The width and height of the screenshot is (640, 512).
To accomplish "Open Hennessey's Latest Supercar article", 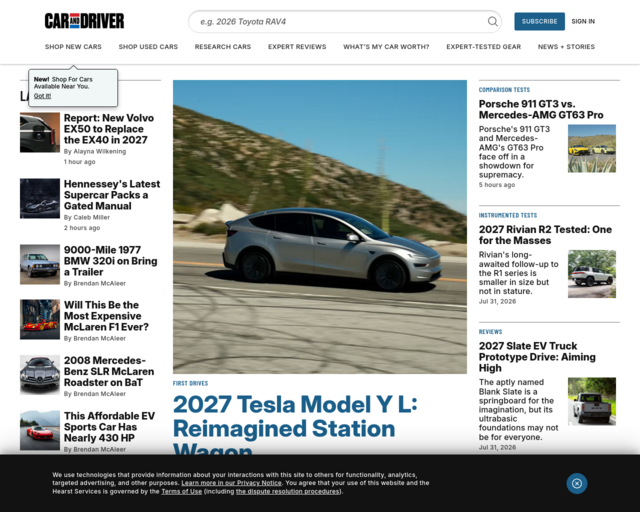I will click(x=112, y=195).
